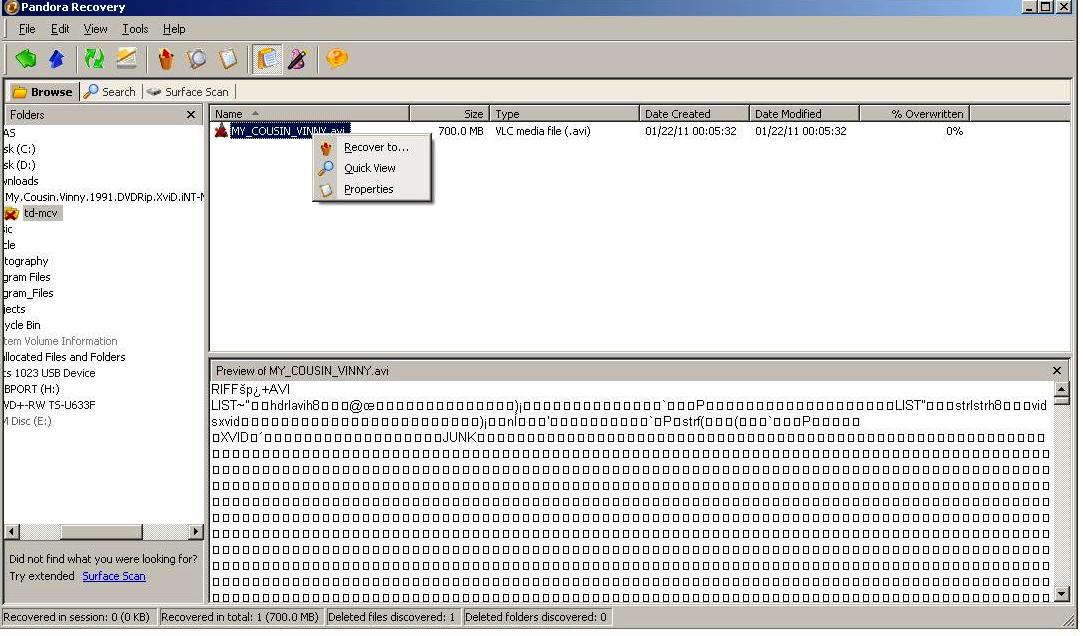Click the Recover to icon in context menu
Viewport: 1083px width, 636px height.
coord(326,148)
